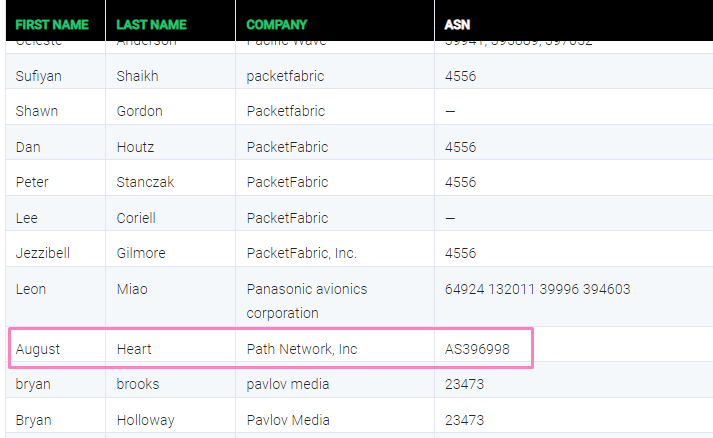This screenshot has width=713, height=438.
Task: Click the last name Shaikh cell
Action: point(137,76)
